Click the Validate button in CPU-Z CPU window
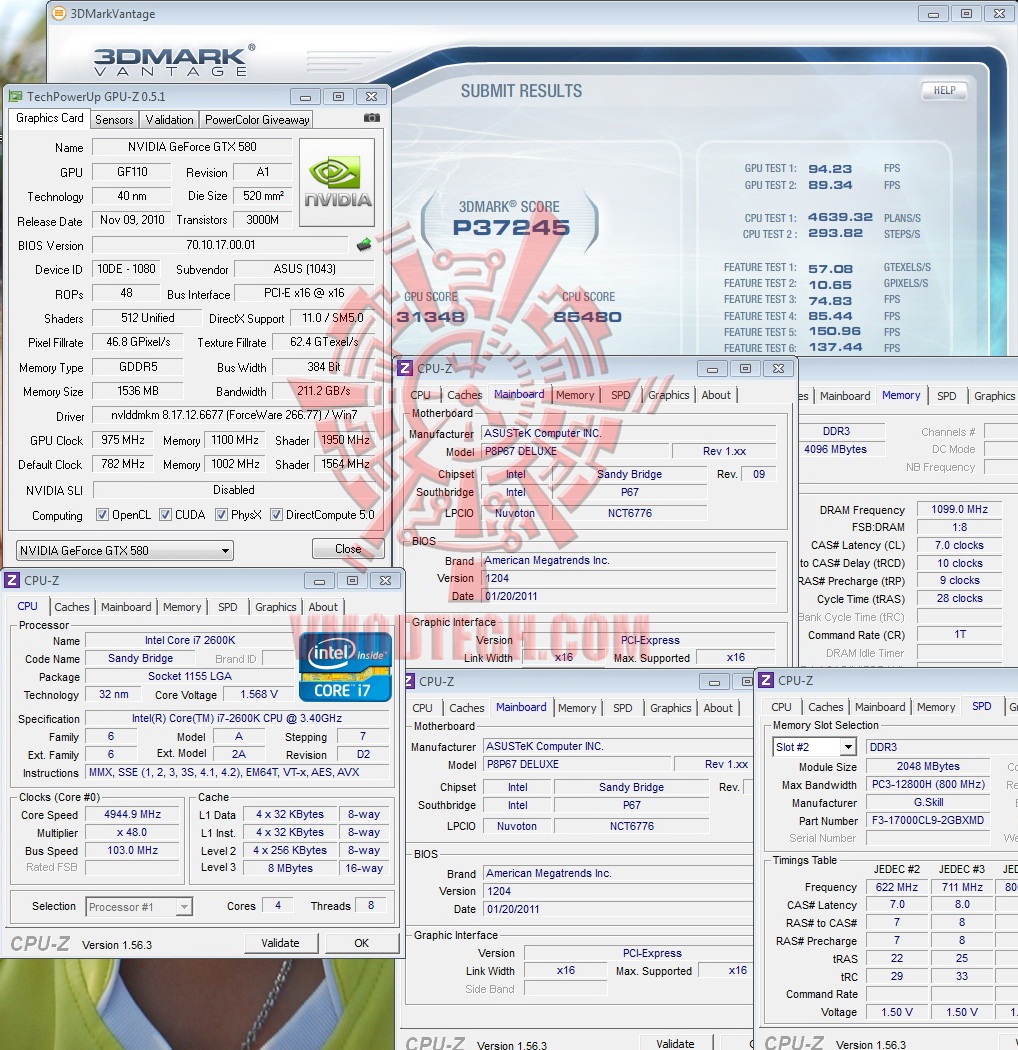 tap(280, 943)
